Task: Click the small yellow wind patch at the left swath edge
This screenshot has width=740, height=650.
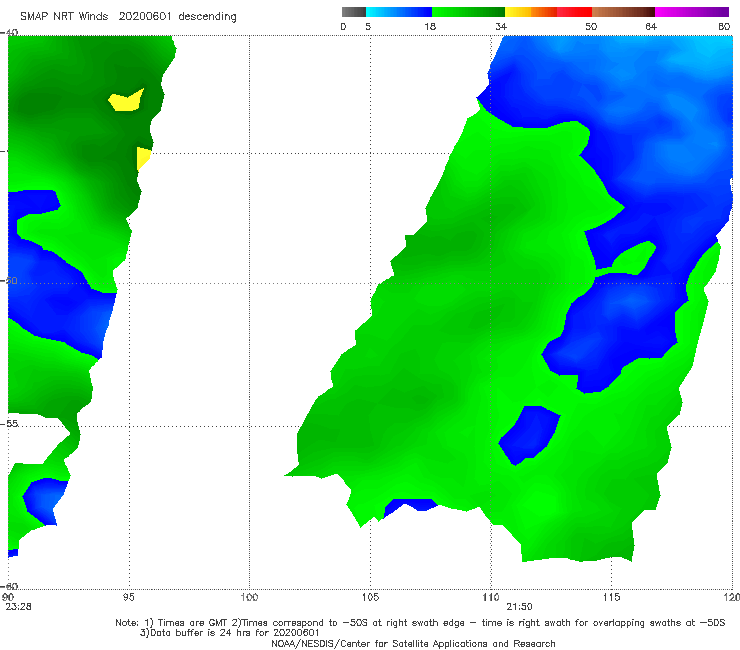Action: [143, 158]
